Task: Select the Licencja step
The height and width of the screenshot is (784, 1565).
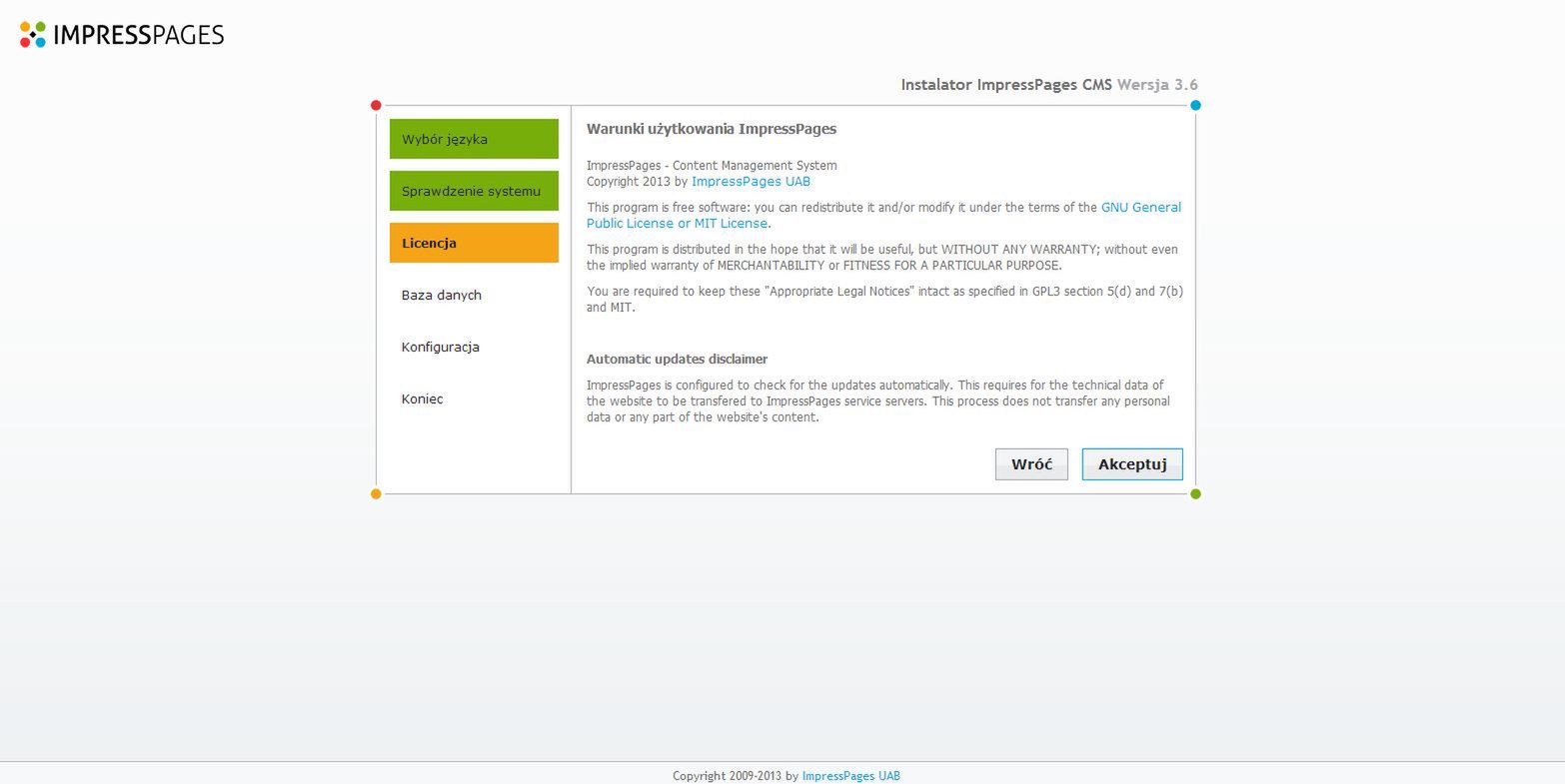Action: point(474,243)
